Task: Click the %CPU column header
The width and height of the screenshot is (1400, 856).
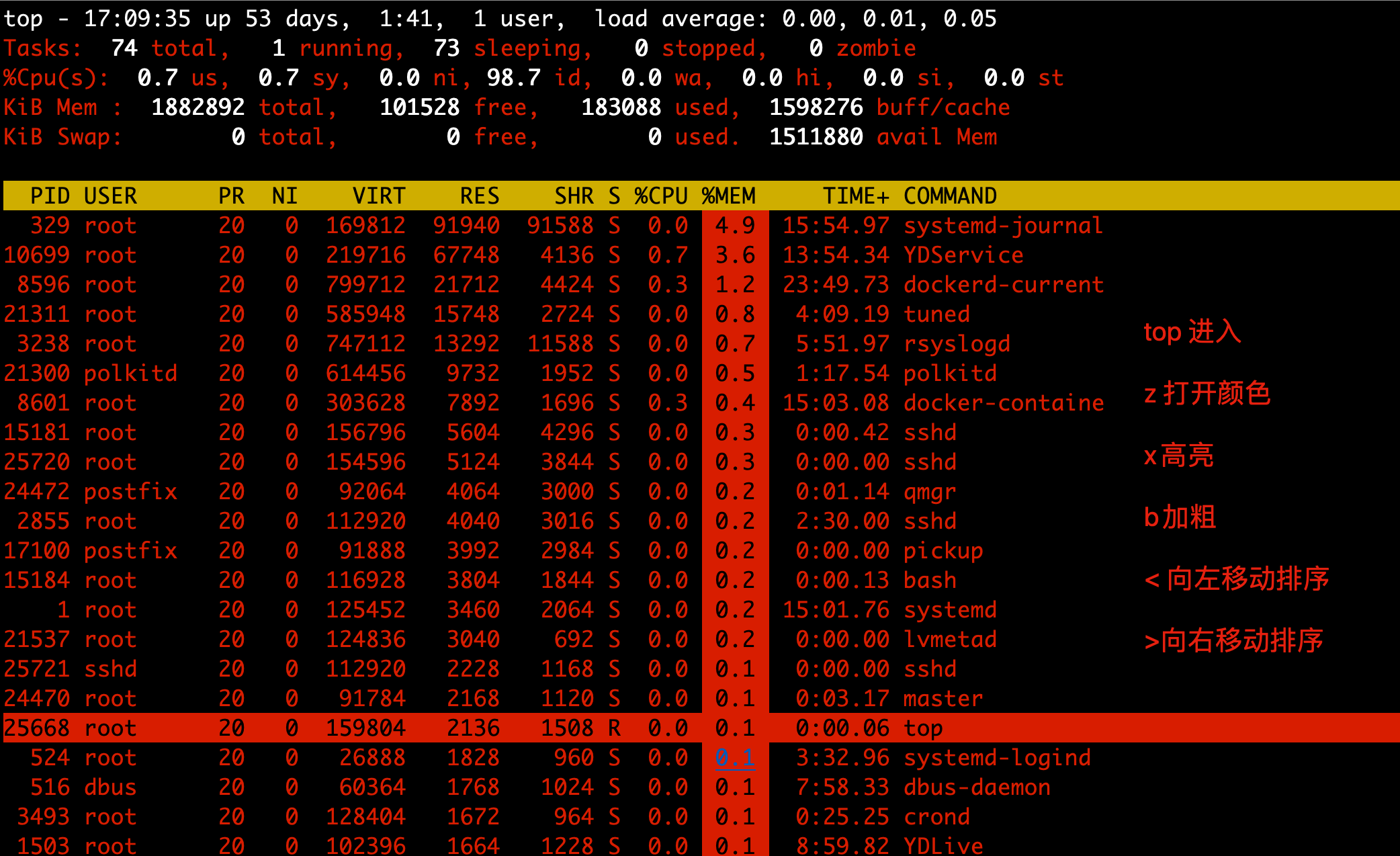Action: 661,196
